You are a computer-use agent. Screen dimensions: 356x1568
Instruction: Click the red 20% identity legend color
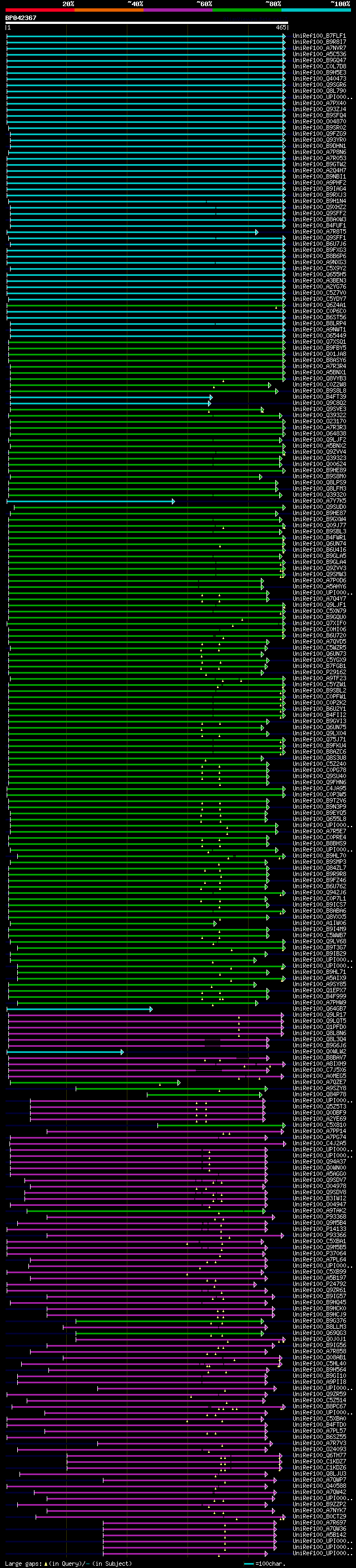point(39,10)
